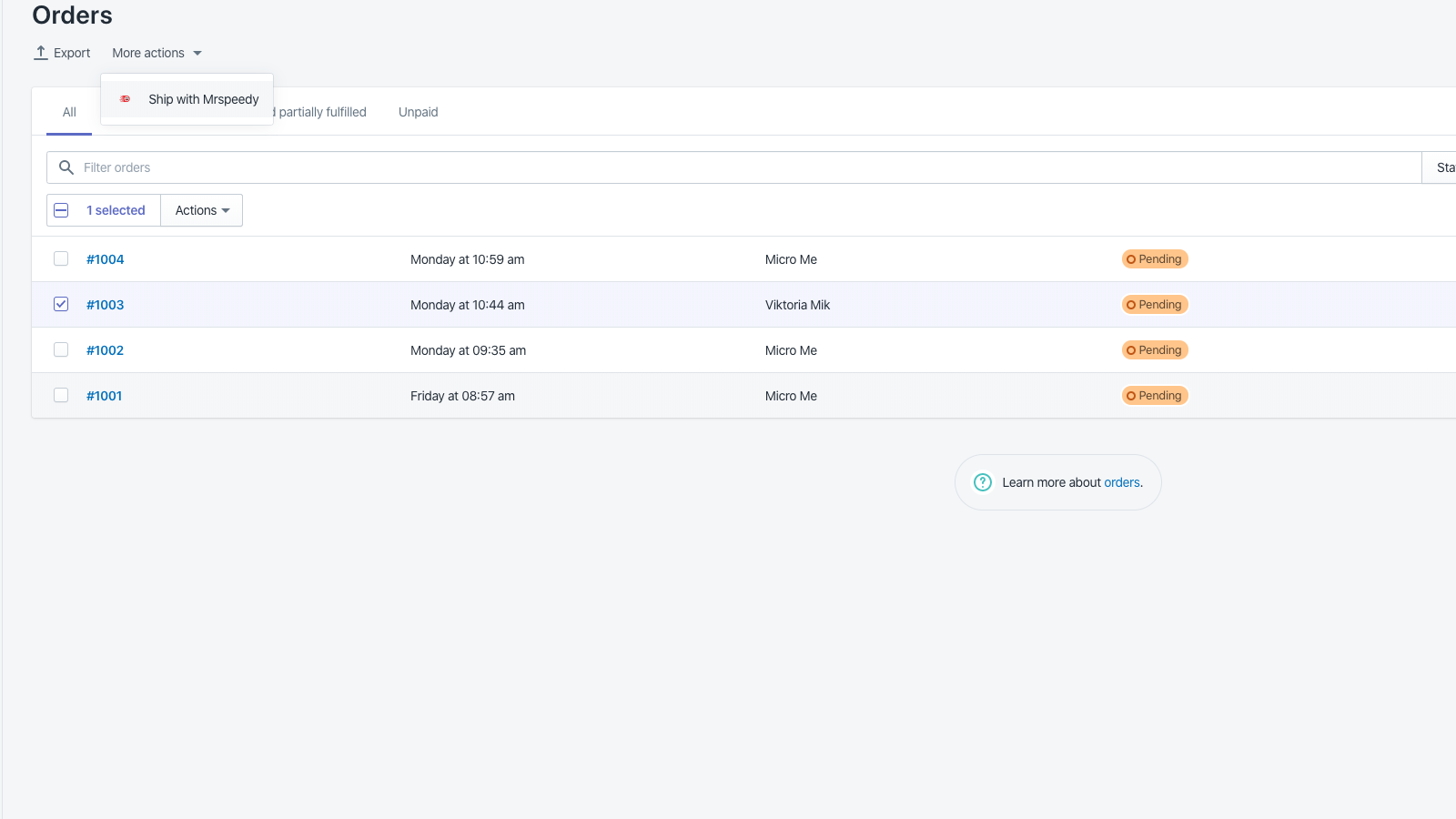
Task: Click Micro Me in order #1001 row
Action: pyautogui.click(x=792, y=396)
